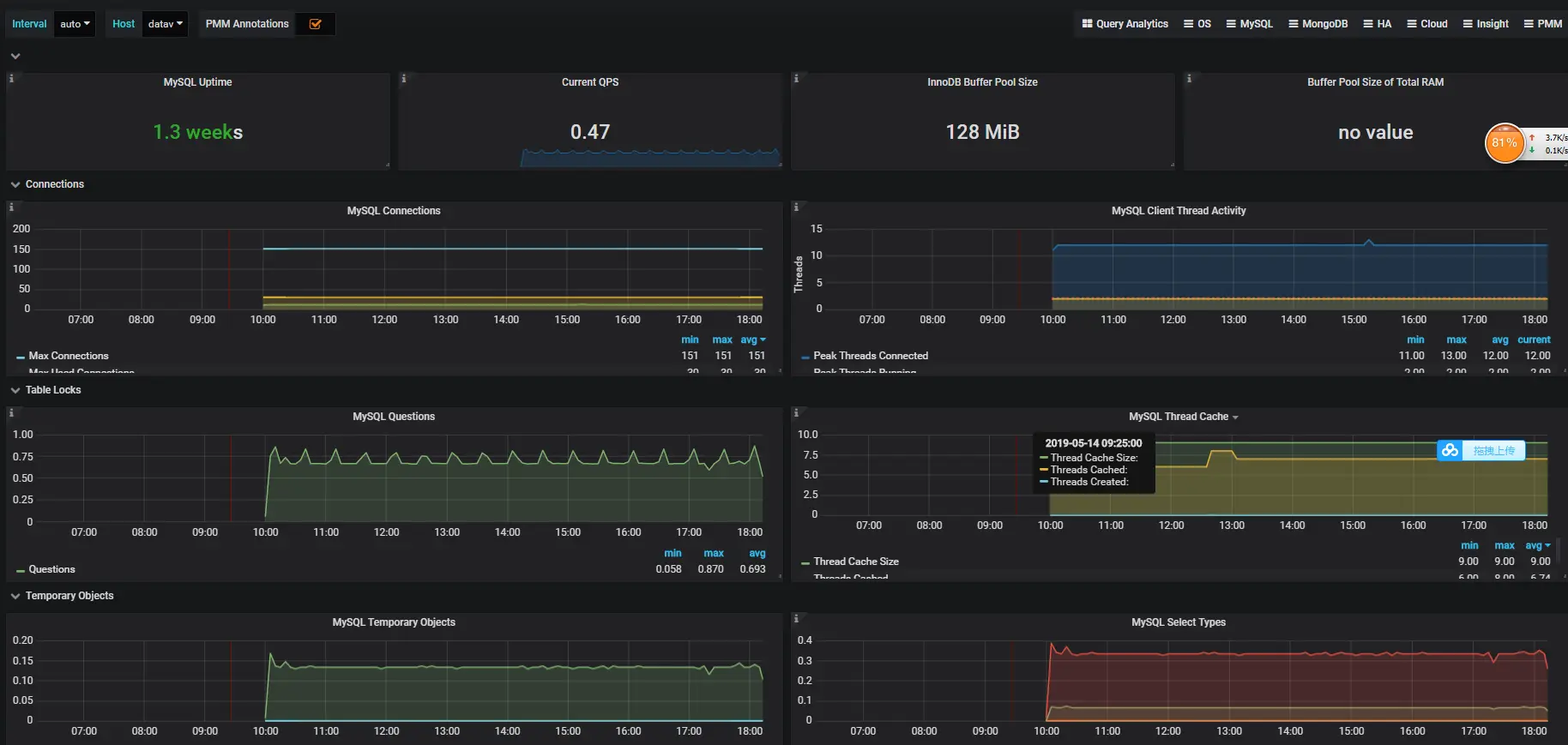Screen dimensions: 1568x745
Task: Open the PMM dashboards menu
Action: click(1543, 24)
